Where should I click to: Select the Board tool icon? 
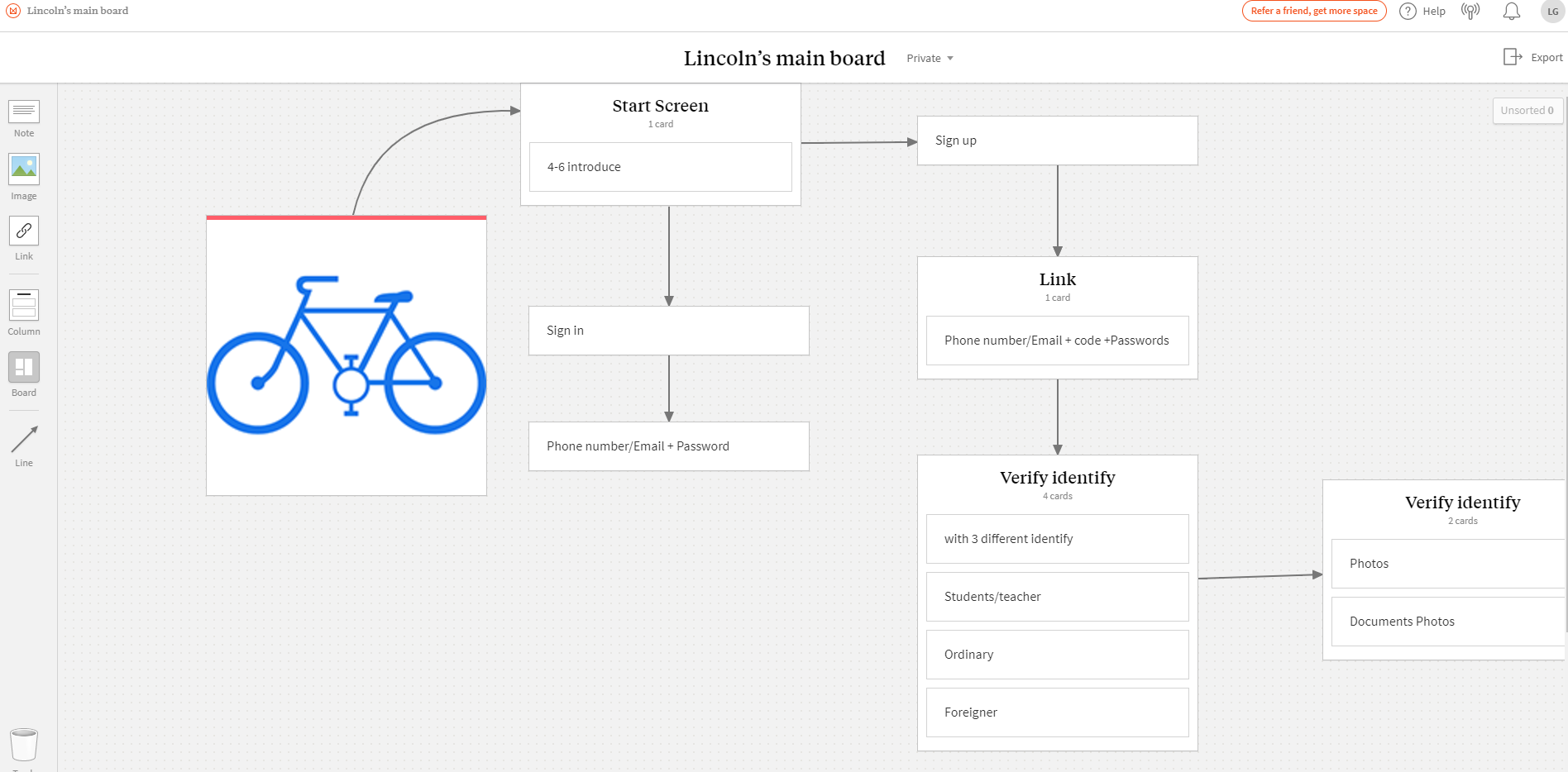tap(24, 367)
